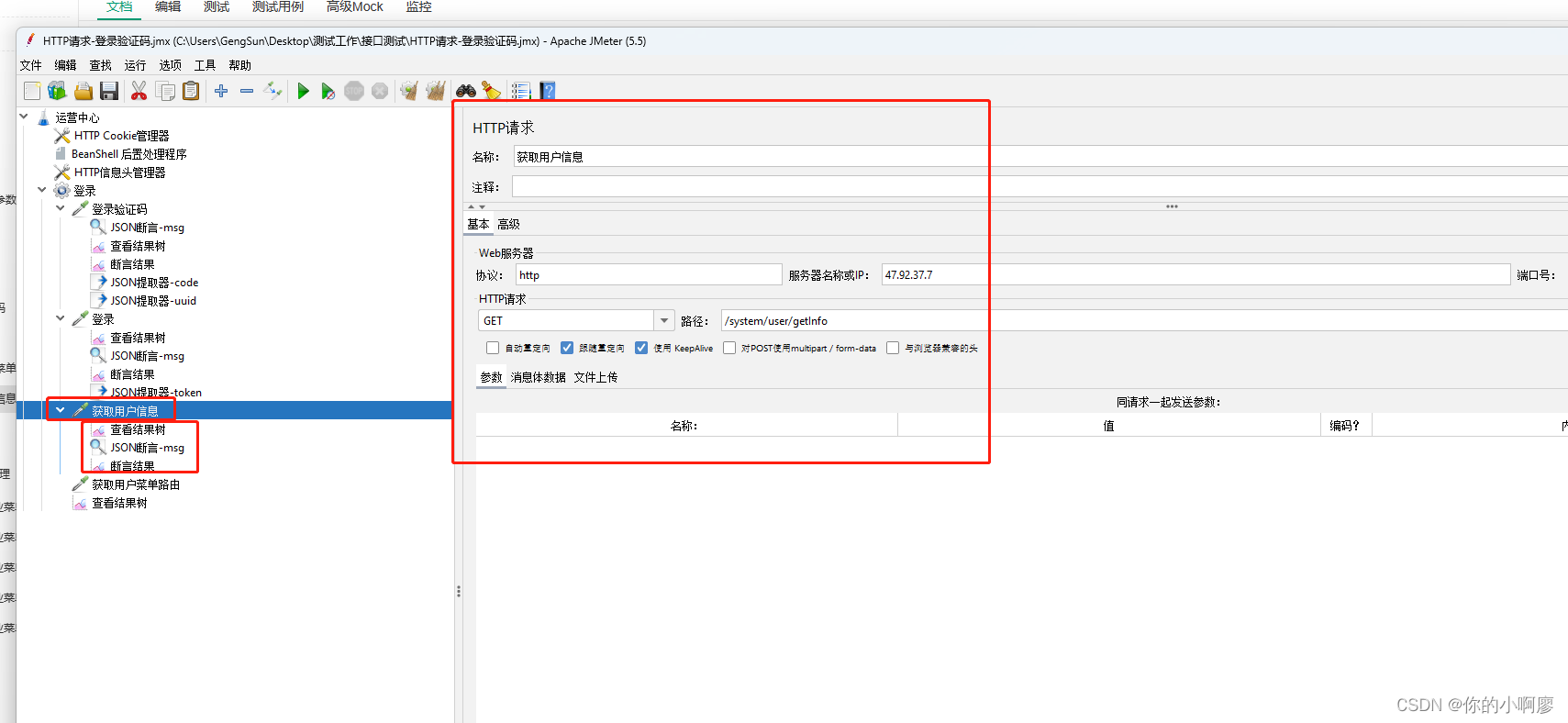The width and height of the screenshot is (1568, 723).
Task: Open the 选项 menu
Action: (170, 65)
